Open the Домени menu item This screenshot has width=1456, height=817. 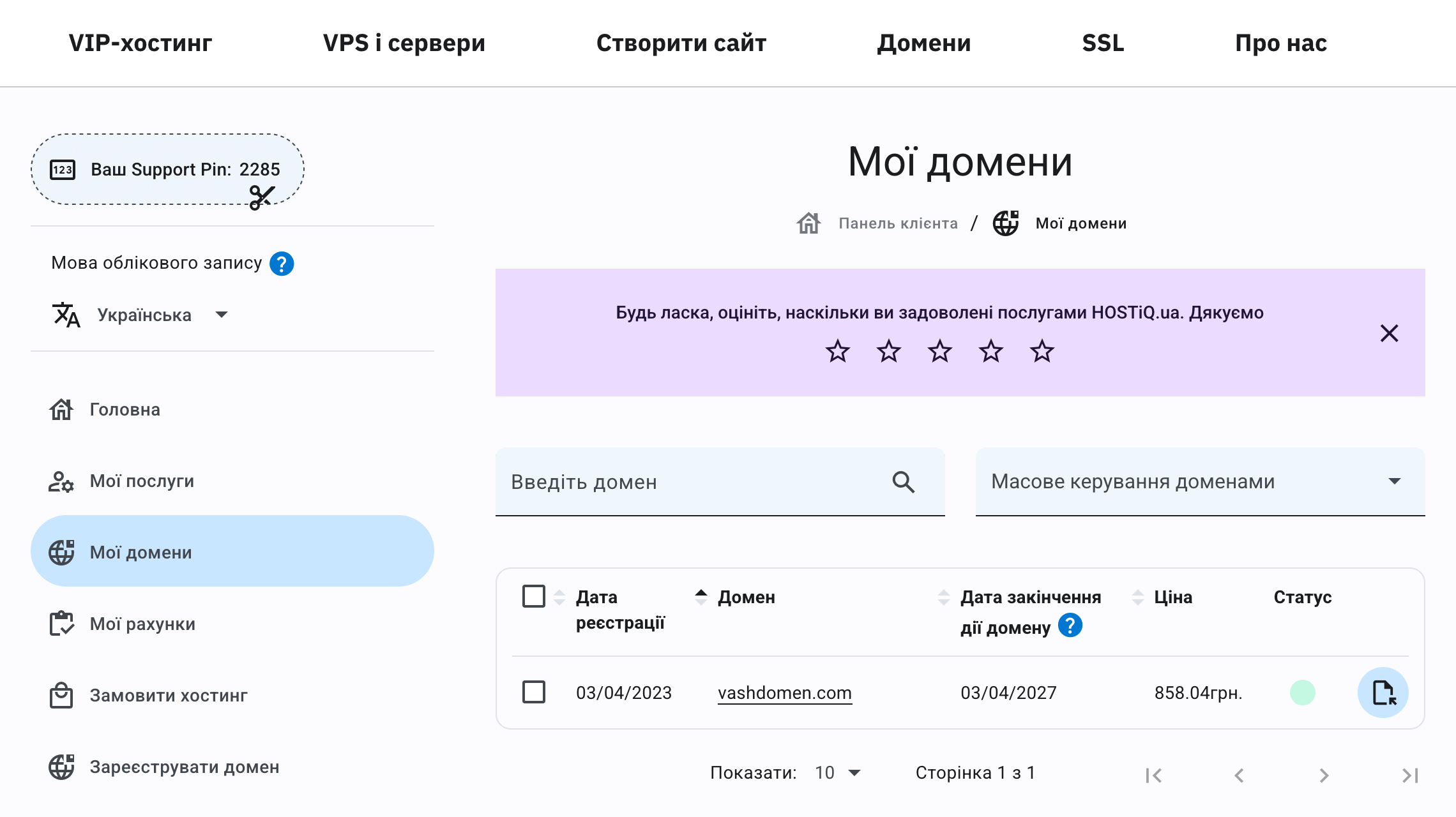pos(925,43)
